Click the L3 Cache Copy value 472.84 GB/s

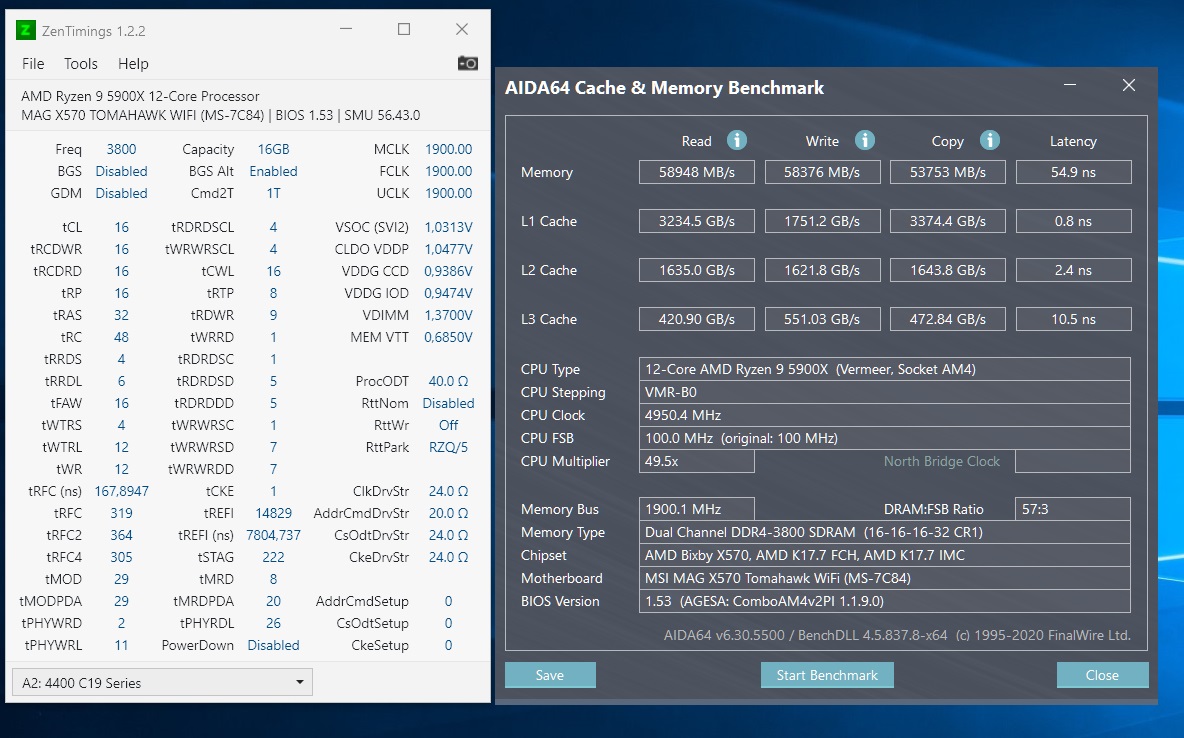948,320
